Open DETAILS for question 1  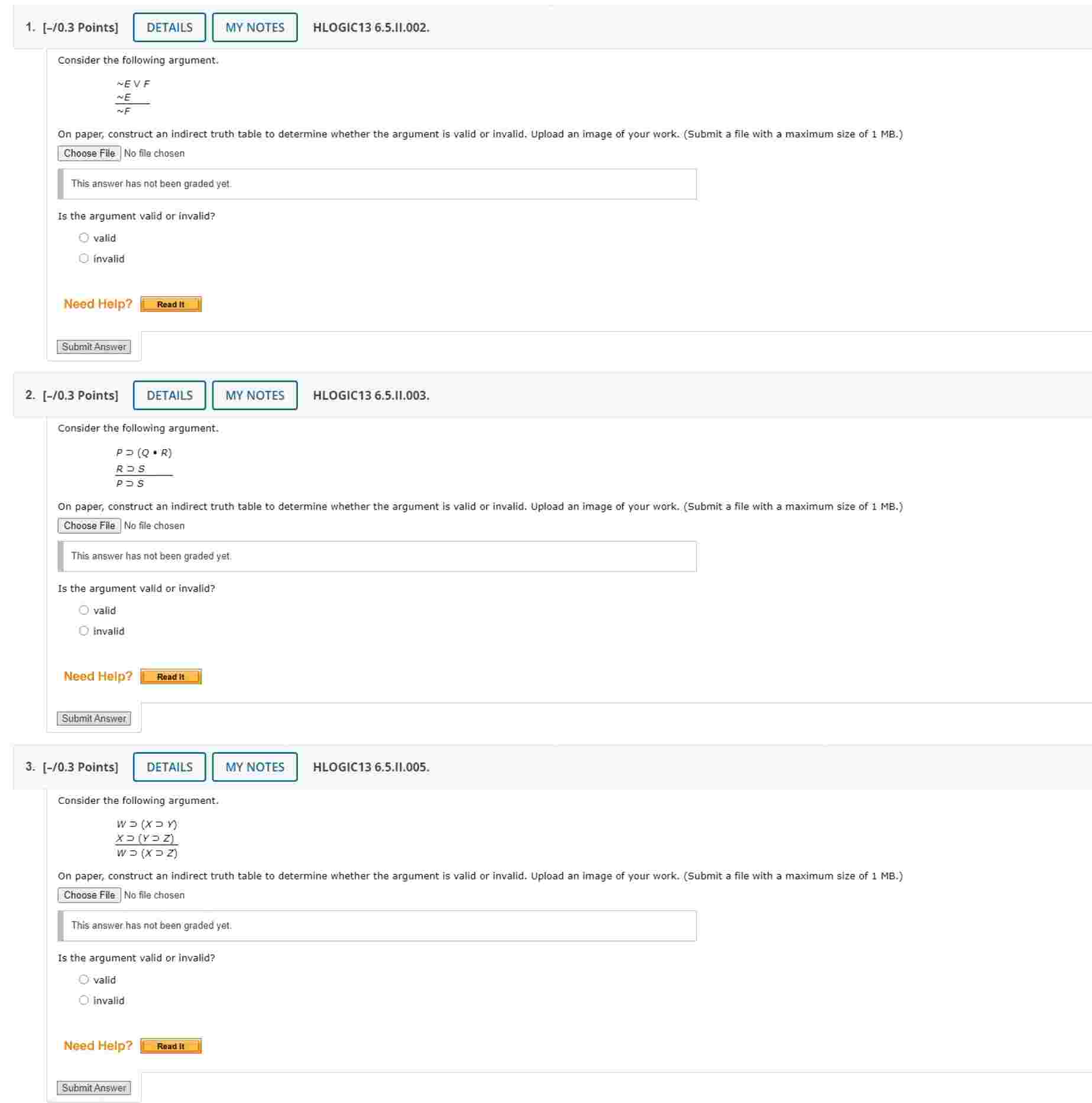[170, 28]
